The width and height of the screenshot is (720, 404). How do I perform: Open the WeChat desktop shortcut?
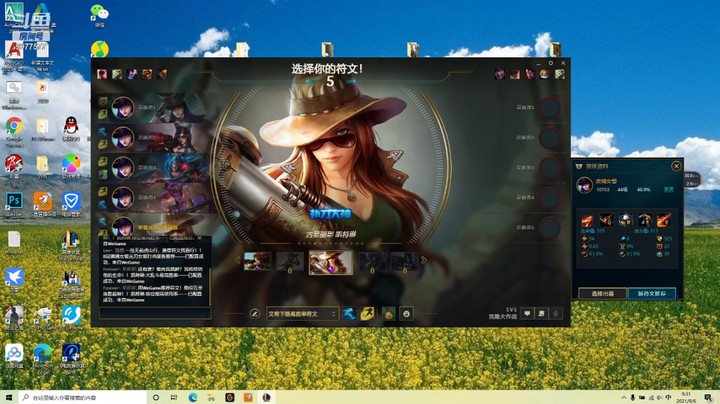pyautogui.click(x=99, y=15)
